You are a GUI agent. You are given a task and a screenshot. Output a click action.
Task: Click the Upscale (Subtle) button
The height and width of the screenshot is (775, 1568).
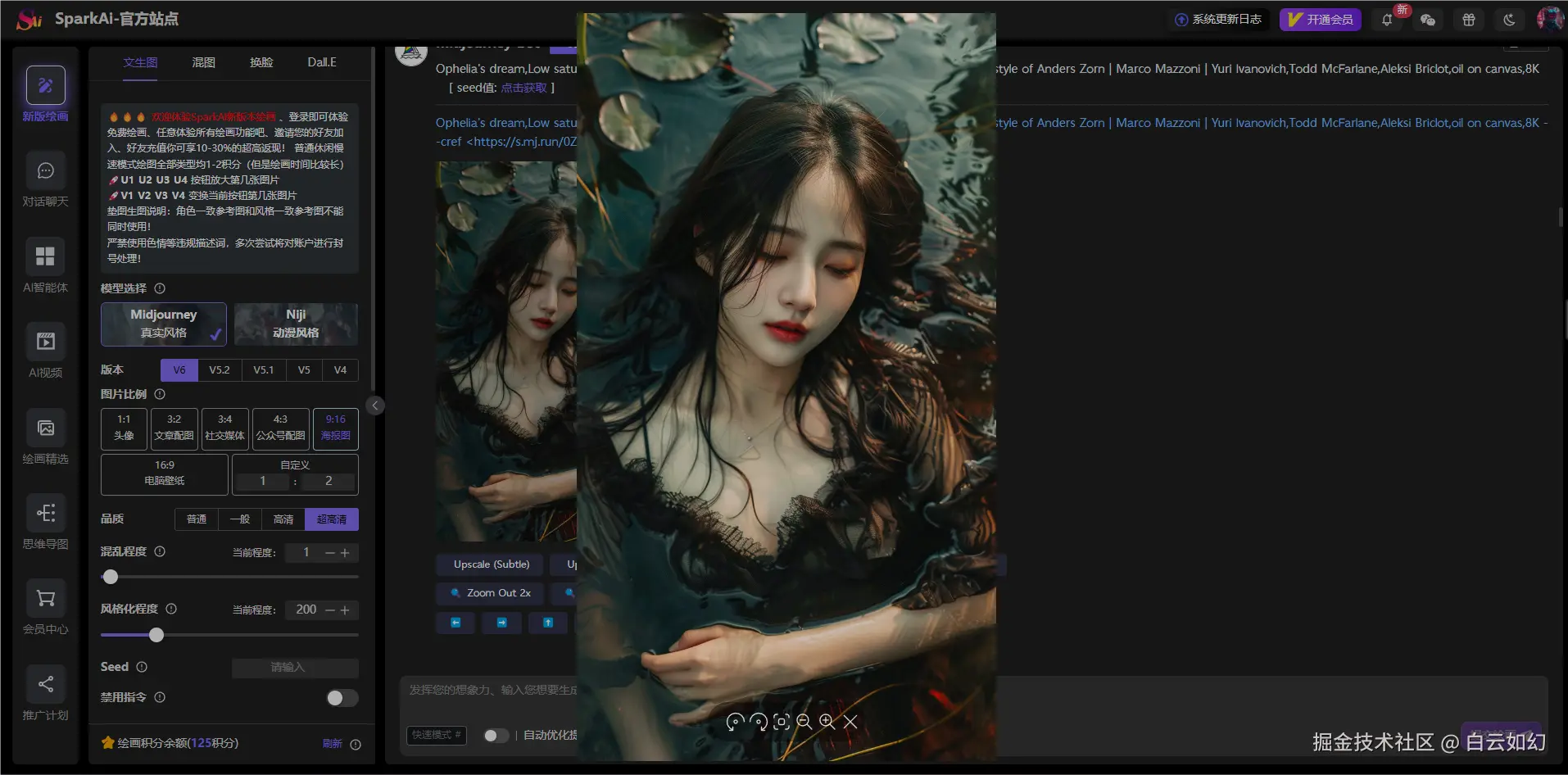pyautogui.click(x=489, y=564)
